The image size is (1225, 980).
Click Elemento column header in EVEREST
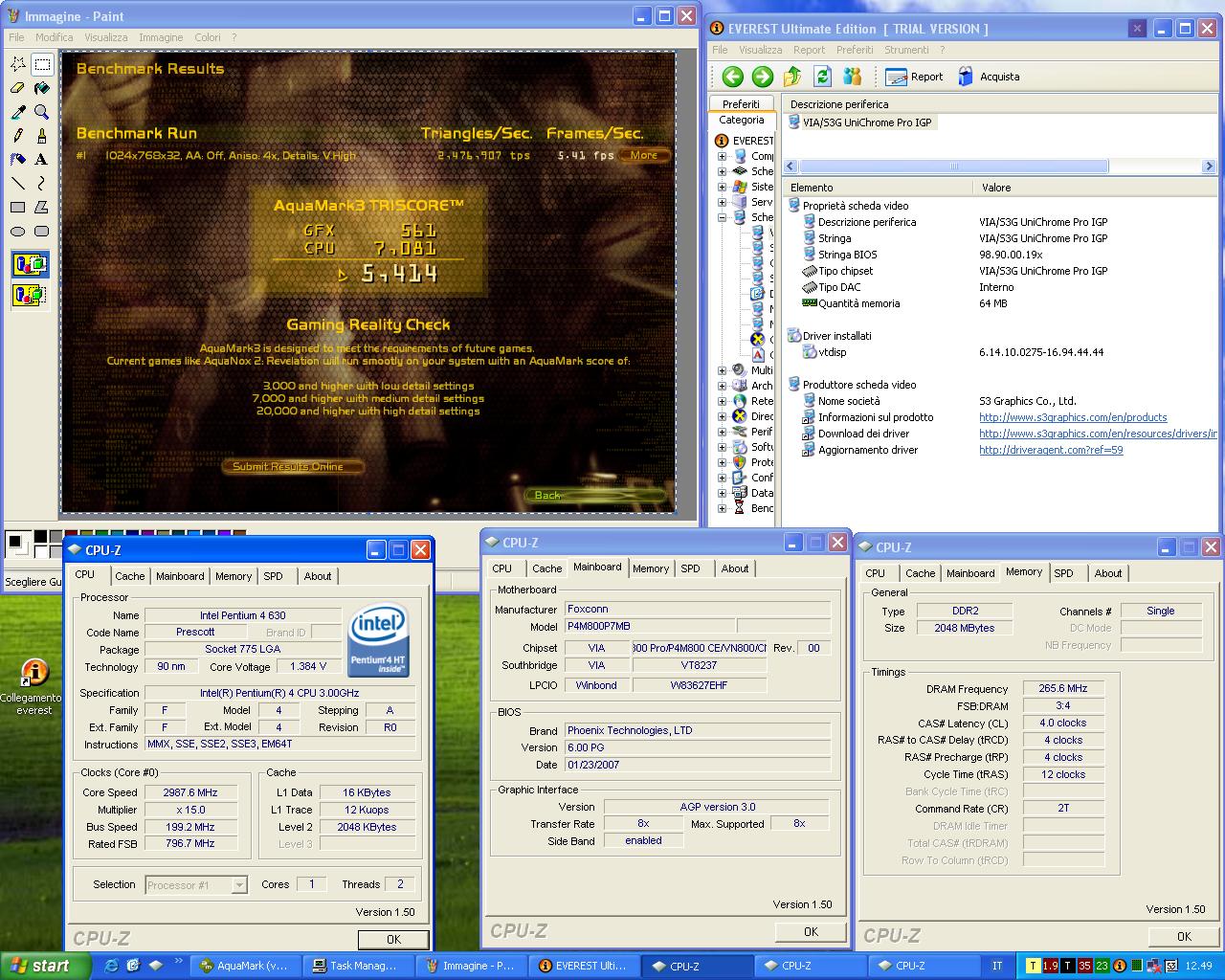(879, 188)
